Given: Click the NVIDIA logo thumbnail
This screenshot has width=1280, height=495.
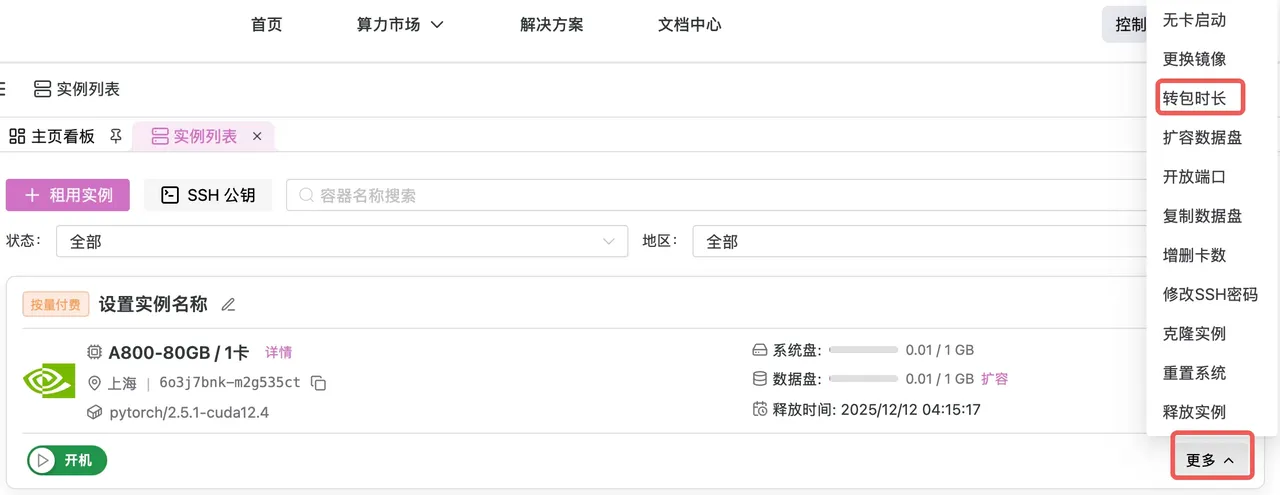Looking at the screenshot, I should (x=48, y=382).
